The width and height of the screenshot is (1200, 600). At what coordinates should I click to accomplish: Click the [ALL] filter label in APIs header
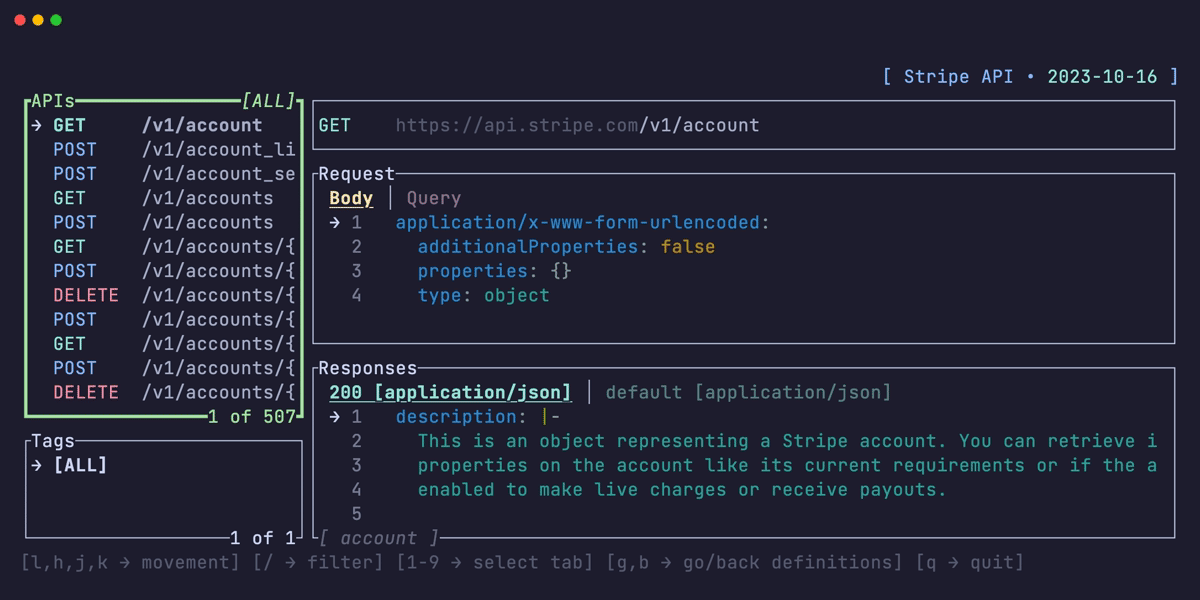click(x=268, y=101)
